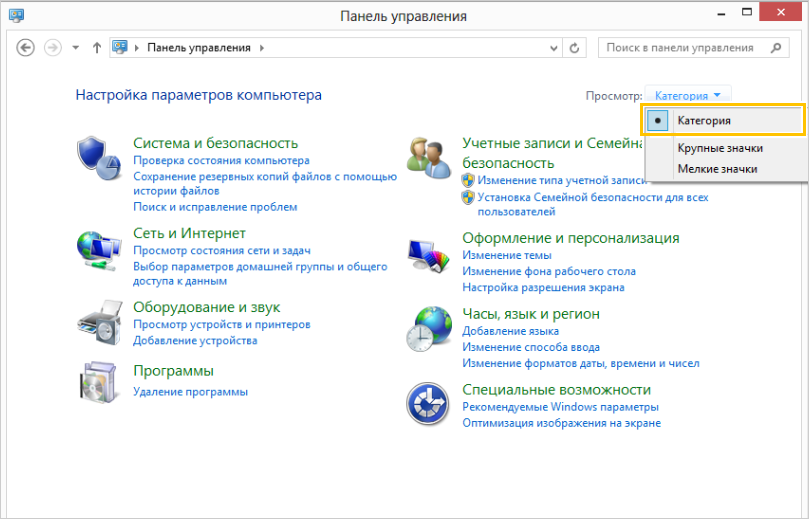Screen dimensions: 809x519
Task: Click the Appearance and Personalization monitor icon
Action: [x=429, y=255]
